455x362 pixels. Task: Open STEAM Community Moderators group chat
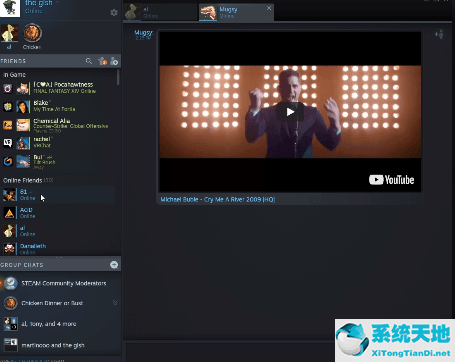pyautogui.click(x=60, y=283)
